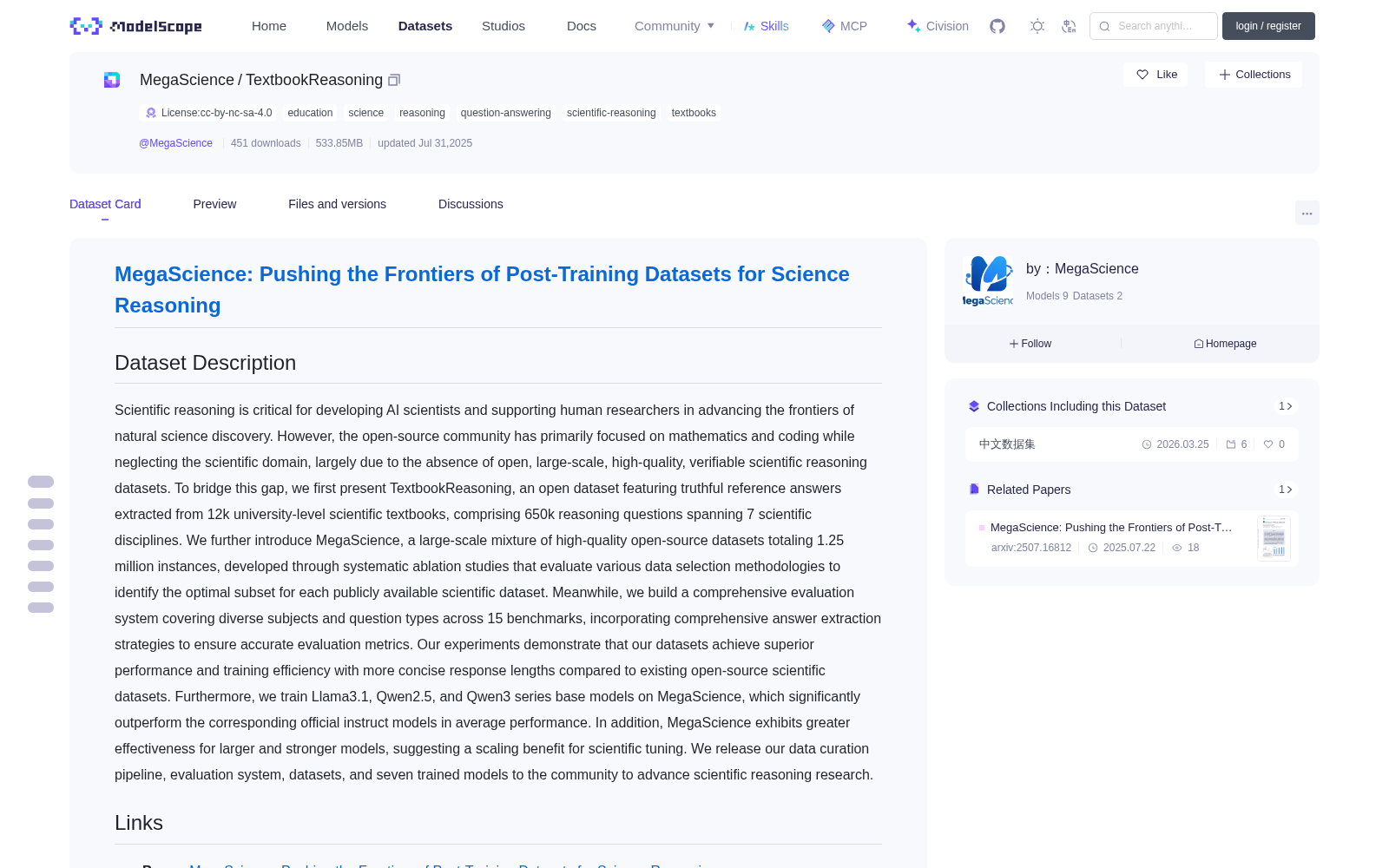Click the ModelScope logo
The height and width of the screenshot is (868, 1389).
click(135, 26)
